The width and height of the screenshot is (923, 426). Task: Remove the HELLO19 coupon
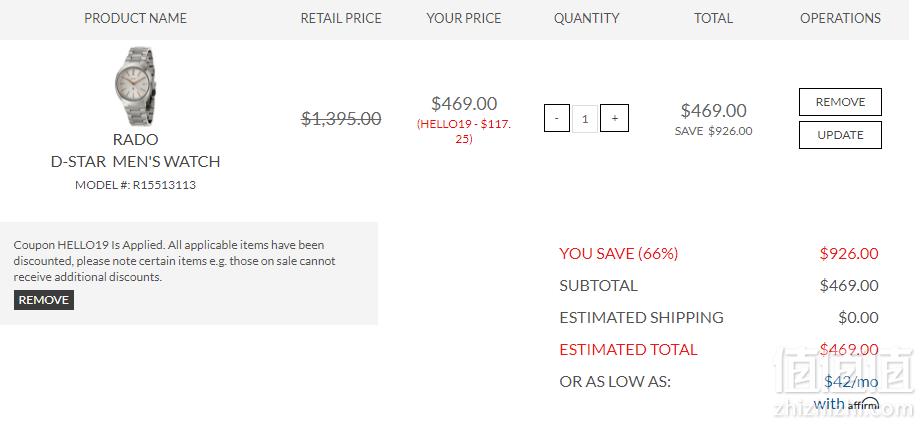tap(44, 300)
